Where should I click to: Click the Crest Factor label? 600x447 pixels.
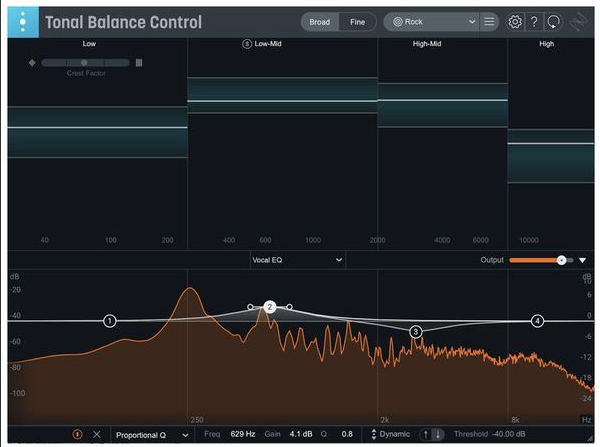(86, 73)
